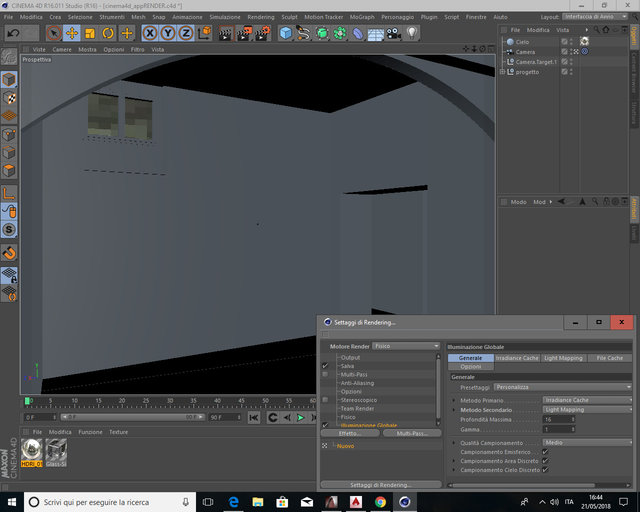Switch to the Irradiance Cache tab
640x512 pixels.
point(517,358)
